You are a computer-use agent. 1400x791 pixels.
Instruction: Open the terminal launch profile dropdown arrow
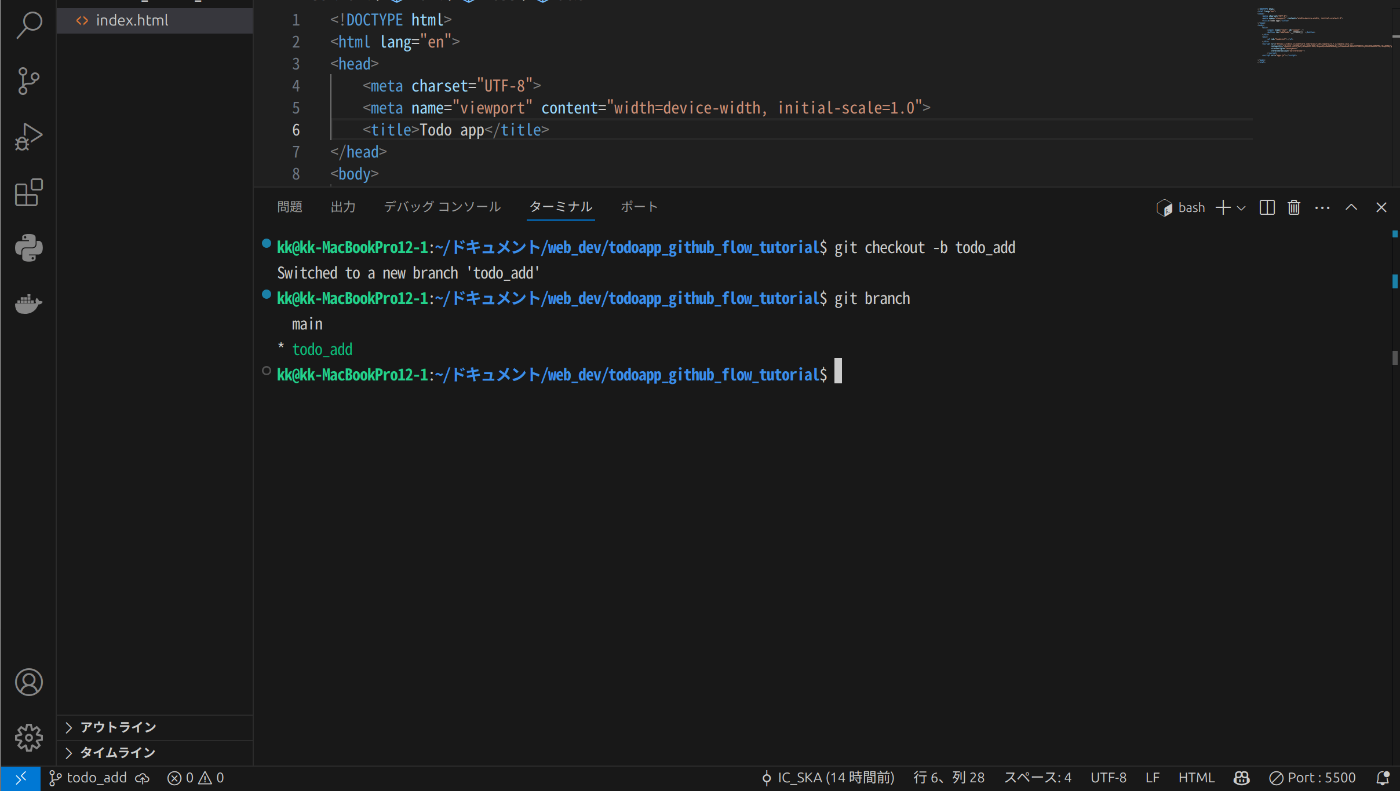click(1241, 207)
